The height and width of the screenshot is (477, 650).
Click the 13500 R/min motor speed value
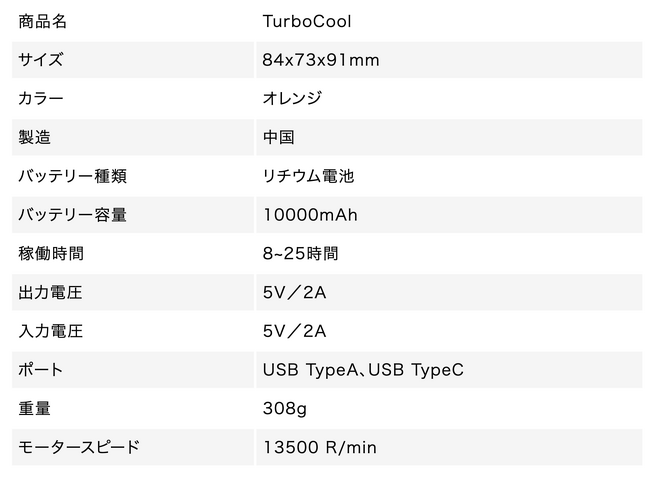[320, 447]
